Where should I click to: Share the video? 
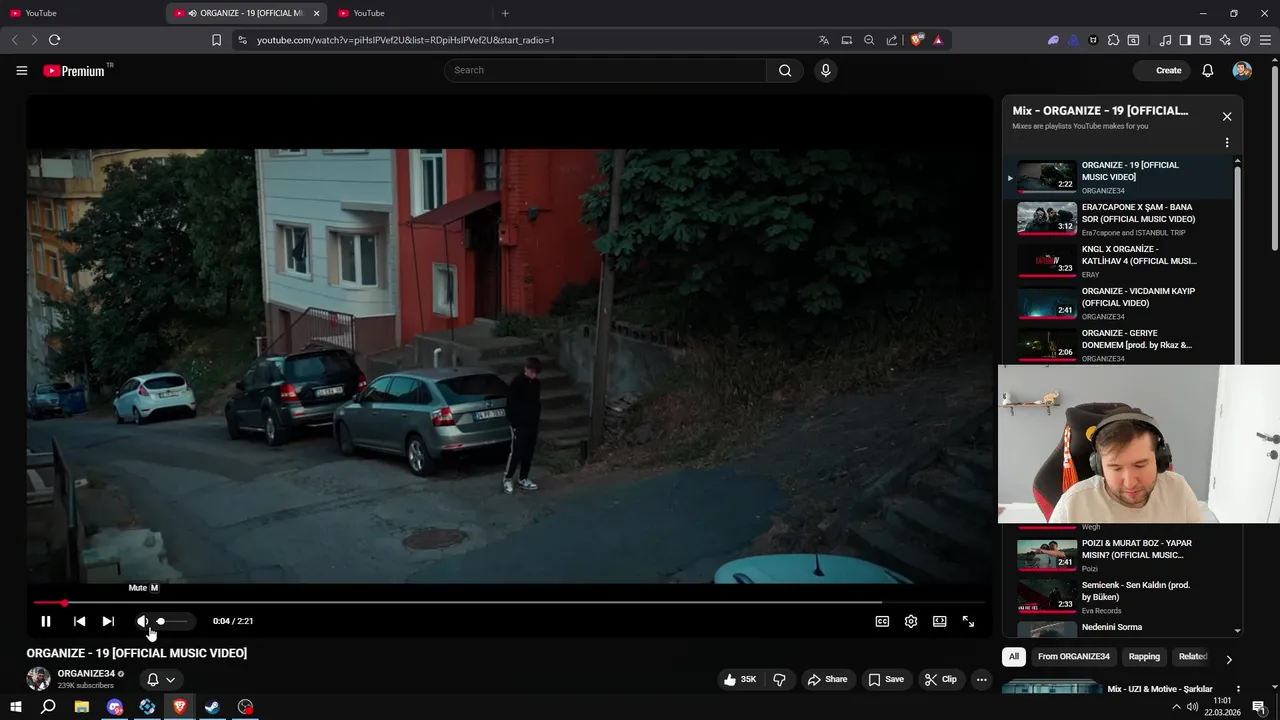tap(827, 679)
